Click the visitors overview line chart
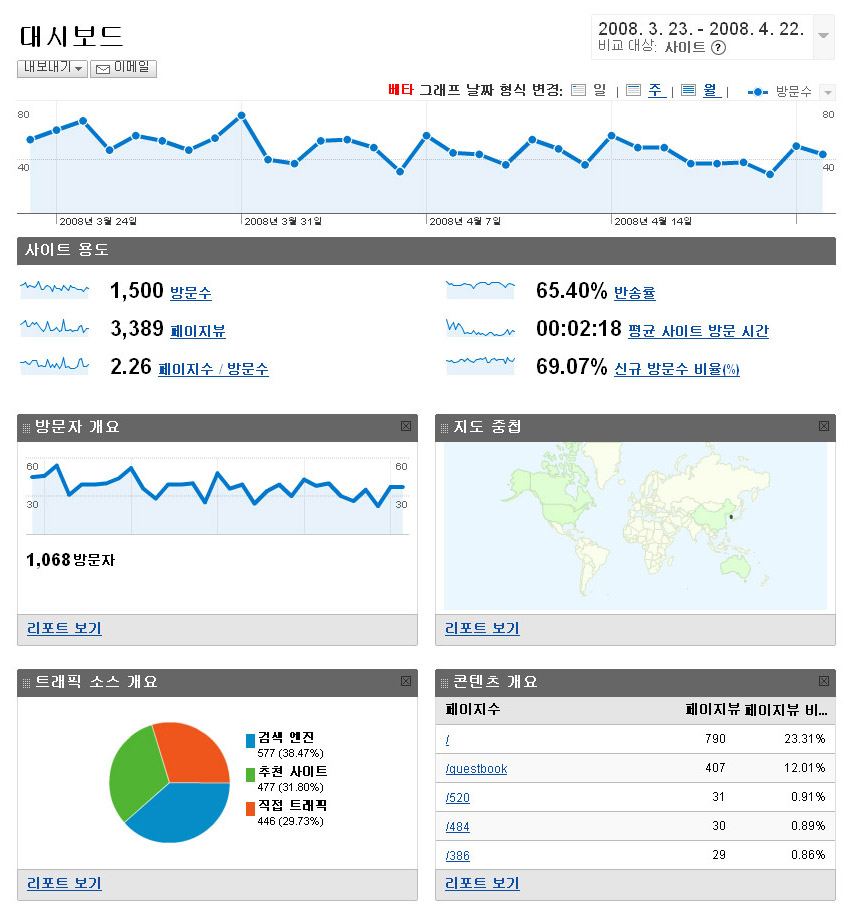Viewport: 850px width, 912px height. tap(218, 498)
